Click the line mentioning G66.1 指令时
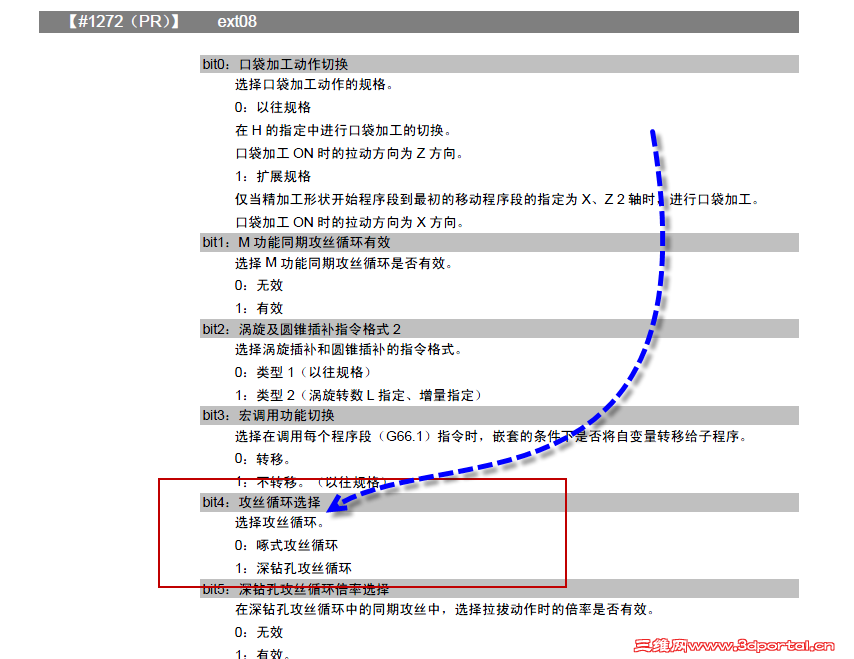854x659 pixels. click(x=491, y=436)
